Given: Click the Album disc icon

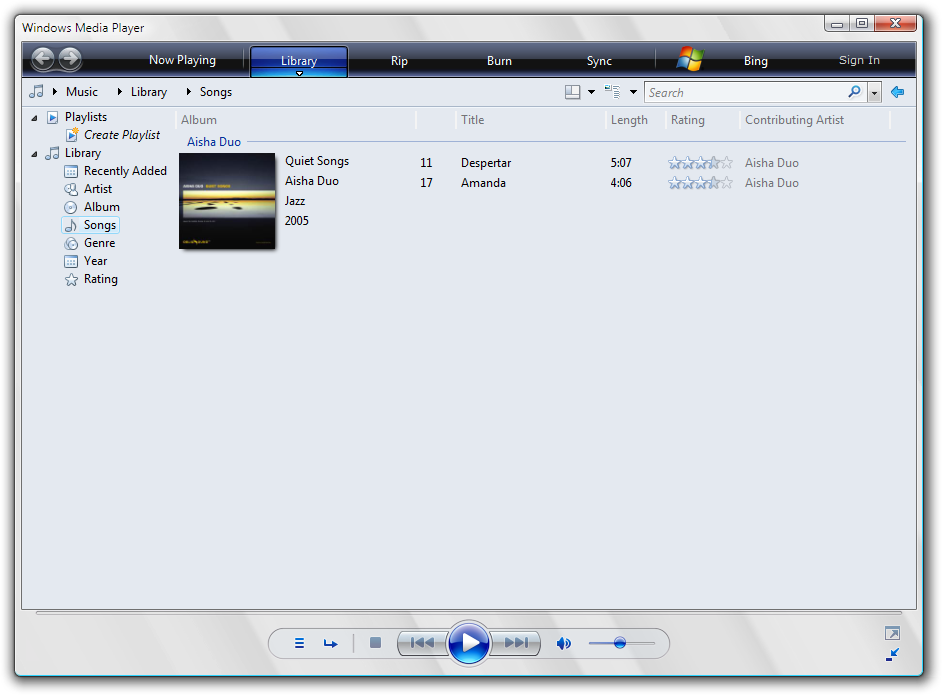Looking at the screenshot, I should (x=71, y=207).
